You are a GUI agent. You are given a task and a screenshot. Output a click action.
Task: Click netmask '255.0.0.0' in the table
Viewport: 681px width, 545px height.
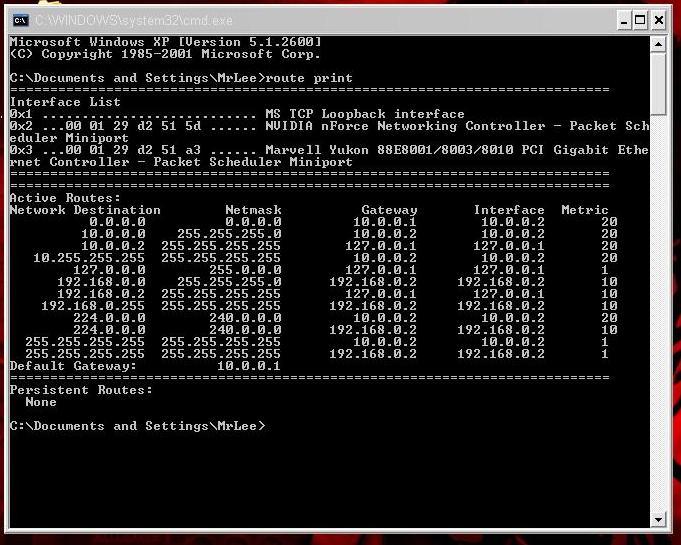pos(245,270)
